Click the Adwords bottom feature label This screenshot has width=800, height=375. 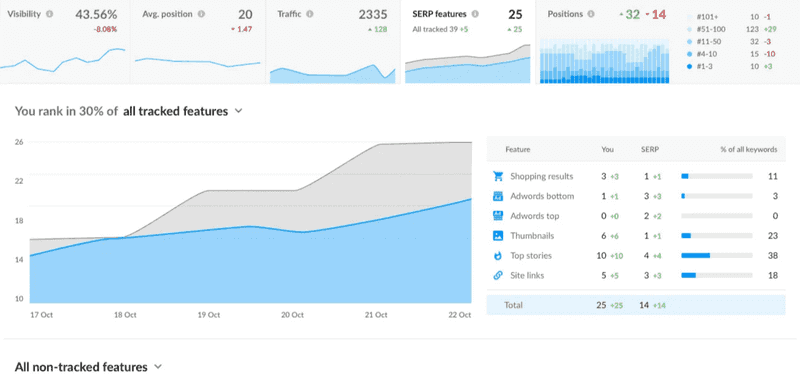pyautogui.click(x=542, y=196)
